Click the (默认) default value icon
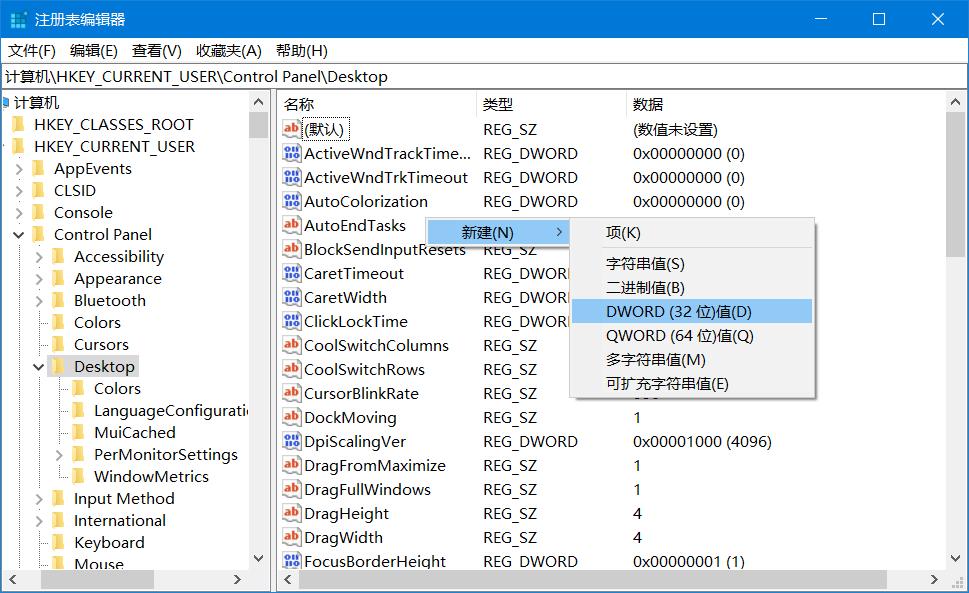 293,129
